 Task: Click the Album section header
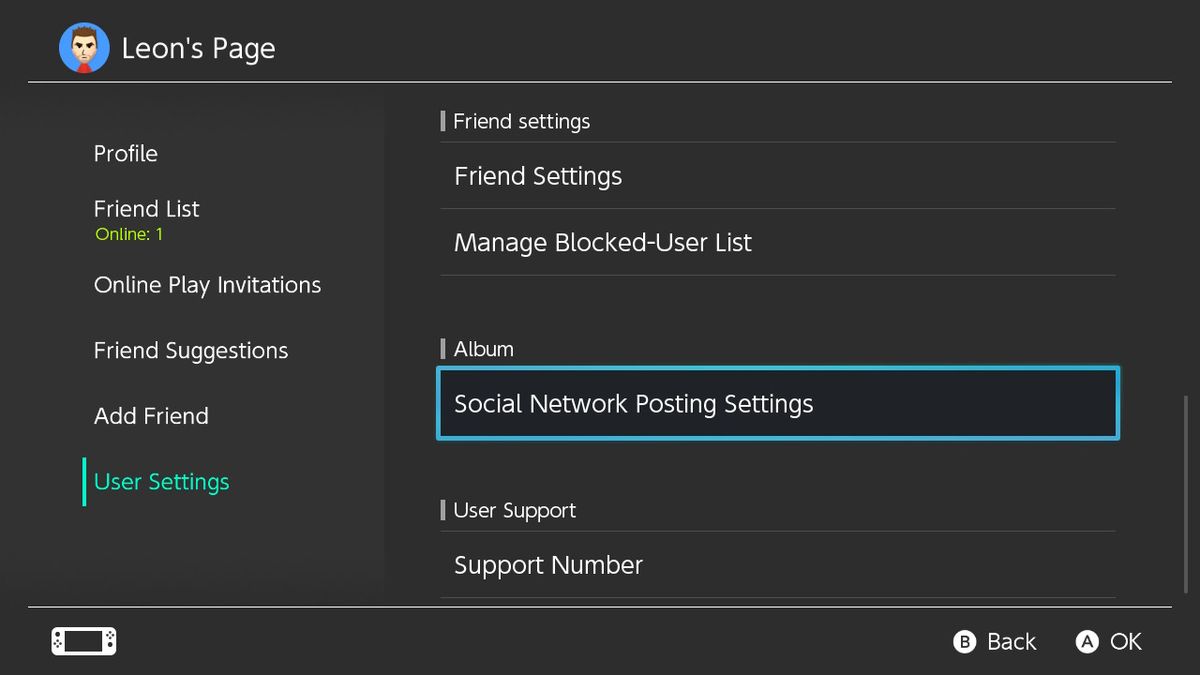click(x=484, y=348)
